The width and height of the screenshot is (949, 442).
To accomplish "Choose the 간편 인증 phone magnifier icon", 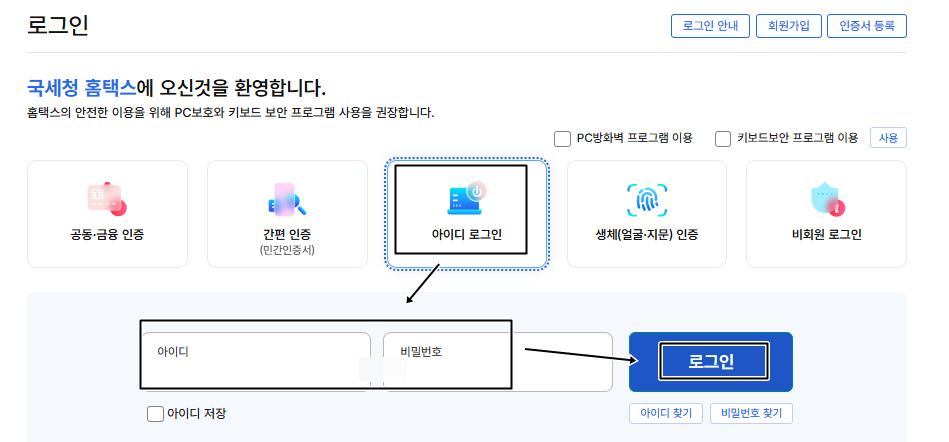I will coord(287,199).
